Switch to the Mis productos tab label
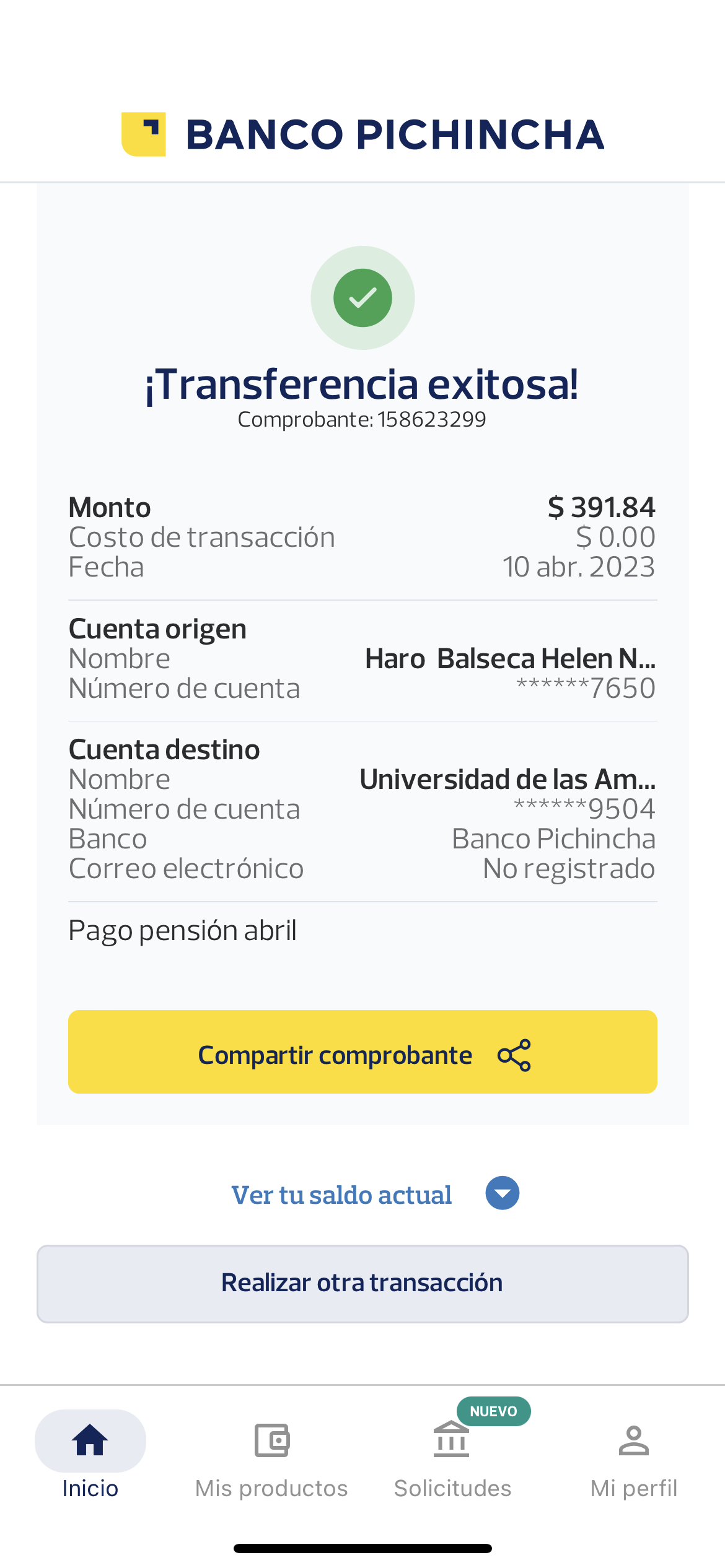725x1568 pixels. pyautogui.click(x=271, y=1488)
